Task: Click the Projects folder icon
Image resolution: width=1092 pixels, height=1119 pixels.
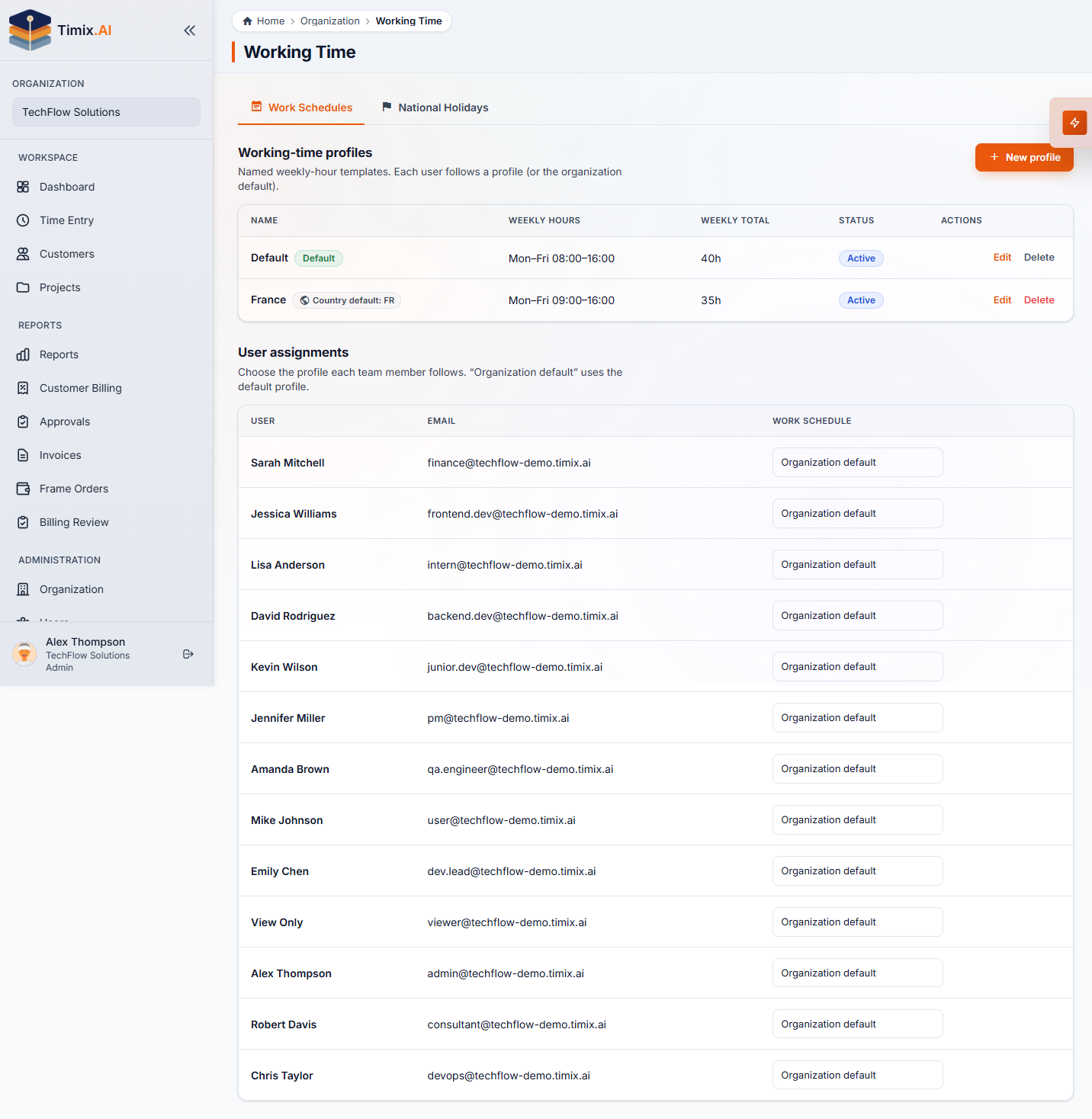Action: [x=23, y=287]
